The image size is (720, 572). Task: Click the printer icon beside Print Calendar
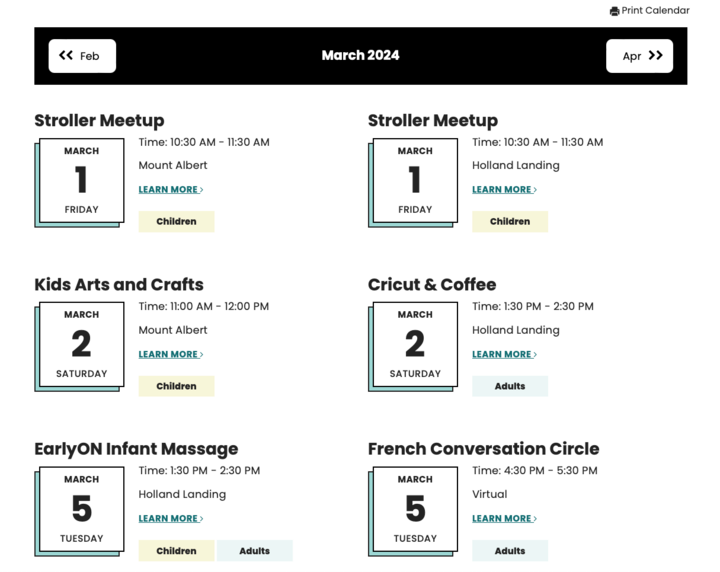pos(614,11)
